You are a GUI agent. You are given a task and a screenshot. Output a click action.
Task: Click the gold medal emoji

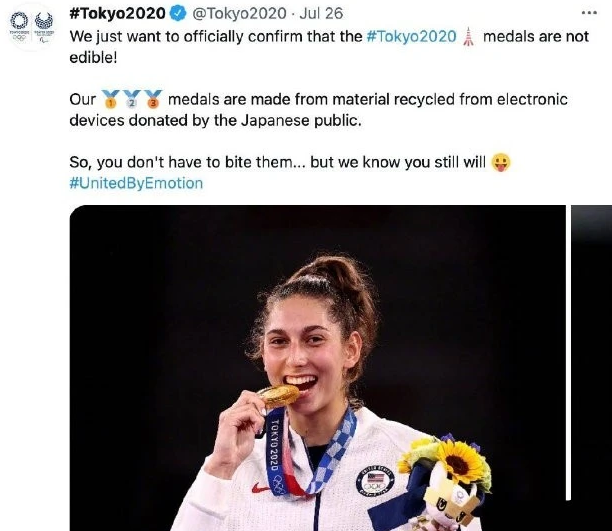(x=110, y=99)
